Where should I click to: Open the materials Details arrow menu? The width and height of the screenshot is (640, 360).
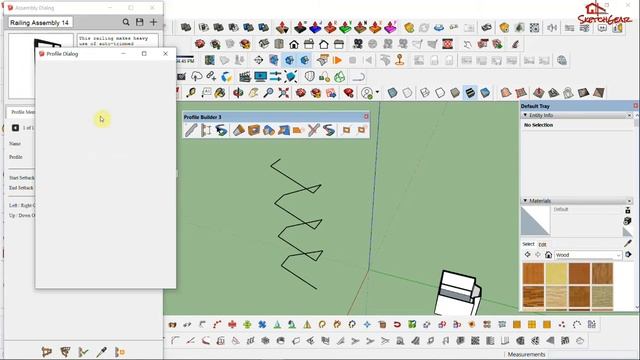tap(628, 255)
